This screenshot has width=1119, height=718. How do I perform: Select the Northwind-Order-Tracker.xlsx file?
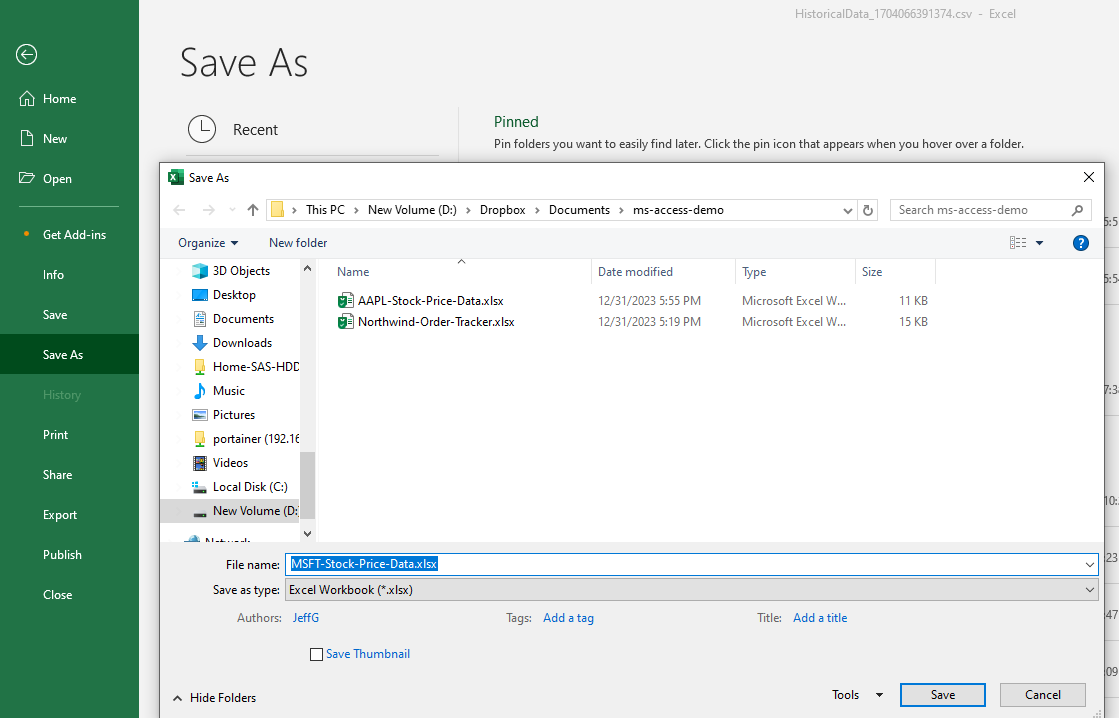435,322
